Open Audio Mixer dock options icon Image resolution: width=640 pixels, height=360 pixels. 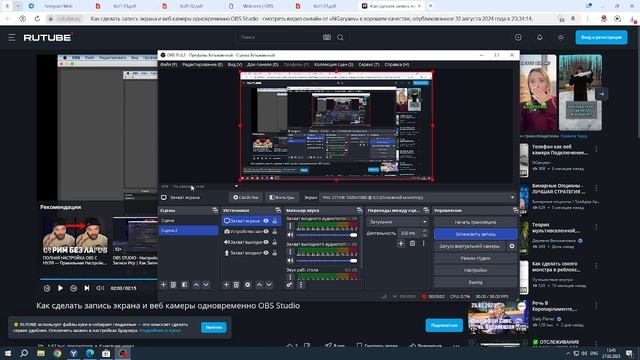click(x=359, y=210)
